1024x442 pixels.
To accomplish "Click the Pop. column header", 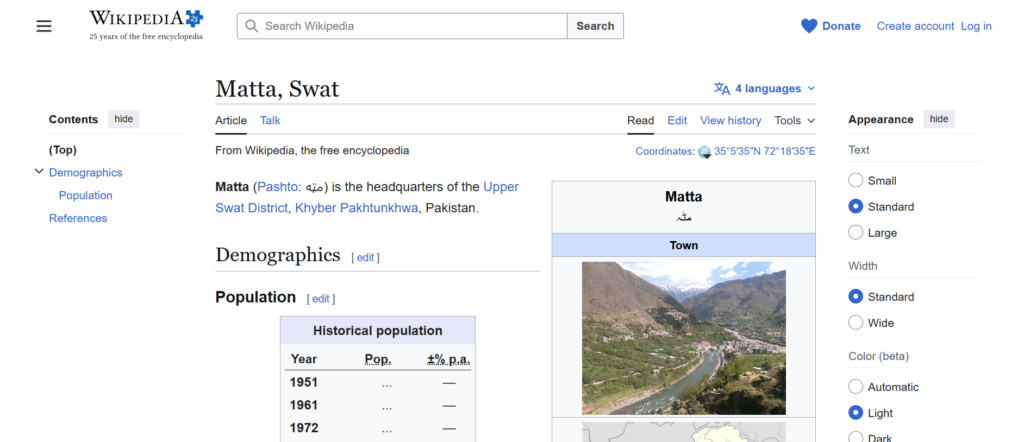I will click(x=378, y=359).
